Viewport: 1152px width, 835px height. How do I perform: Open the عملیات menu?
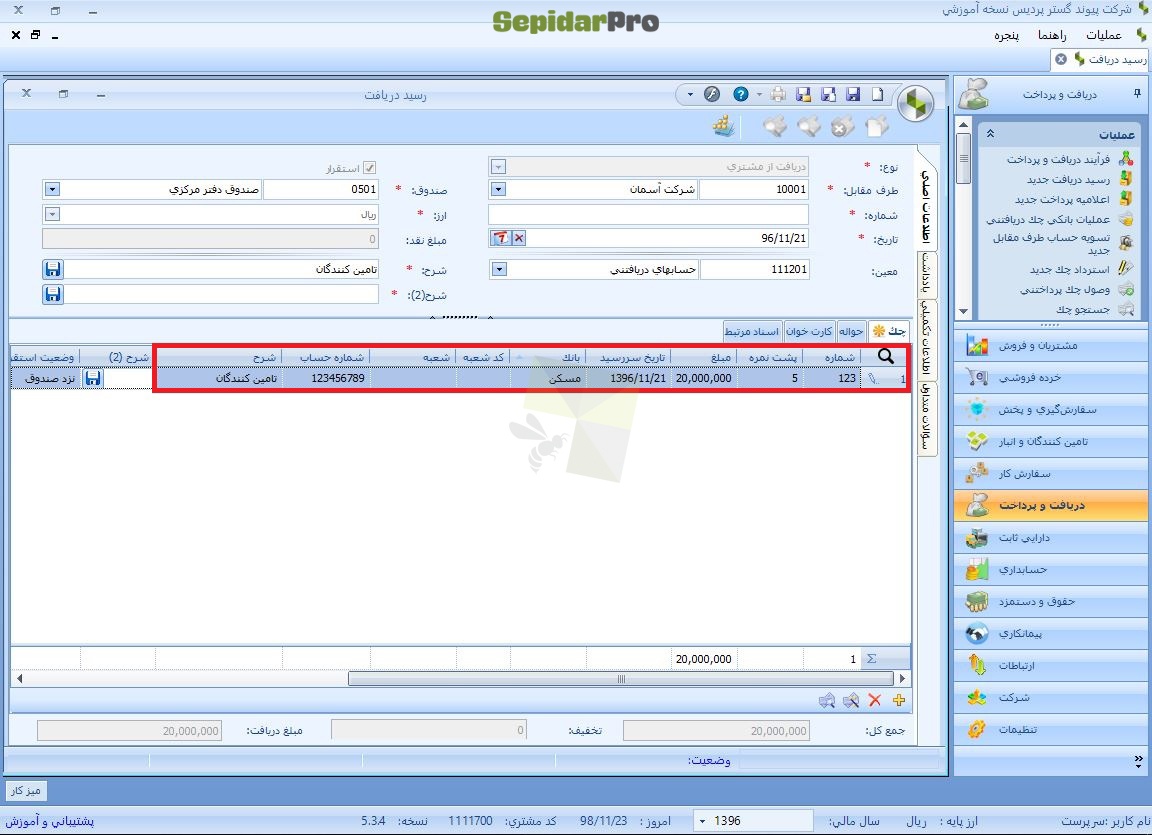1104,35
